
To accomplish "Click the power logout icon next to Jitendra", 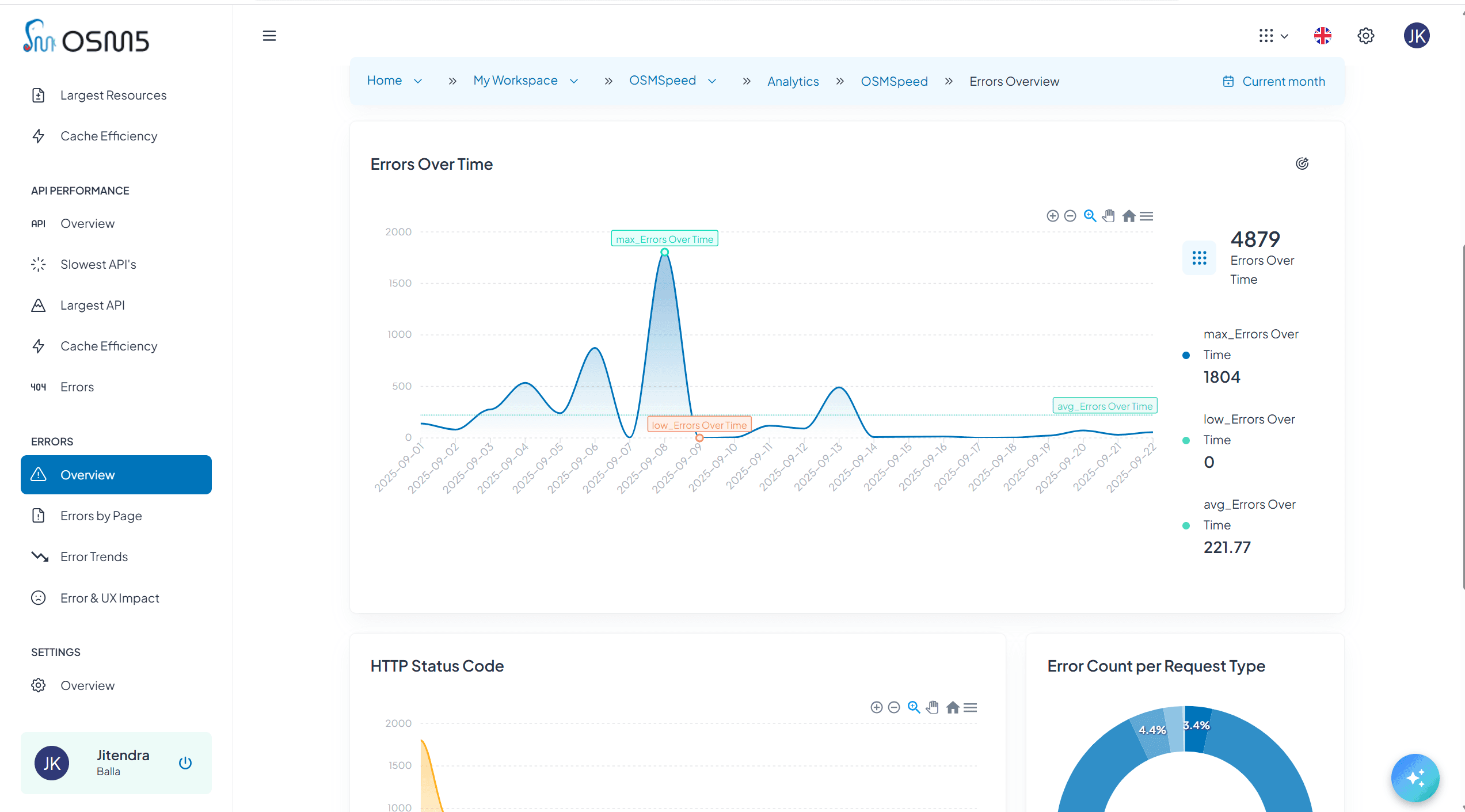I will 185,763.
